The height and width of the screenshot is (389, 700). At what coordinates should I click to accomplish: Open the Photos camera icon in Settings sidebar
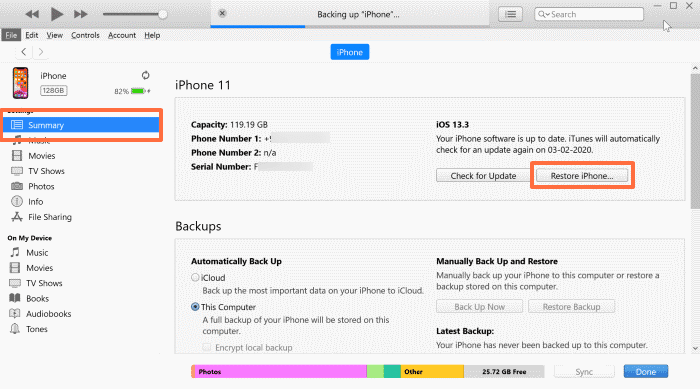click(17, 186)
